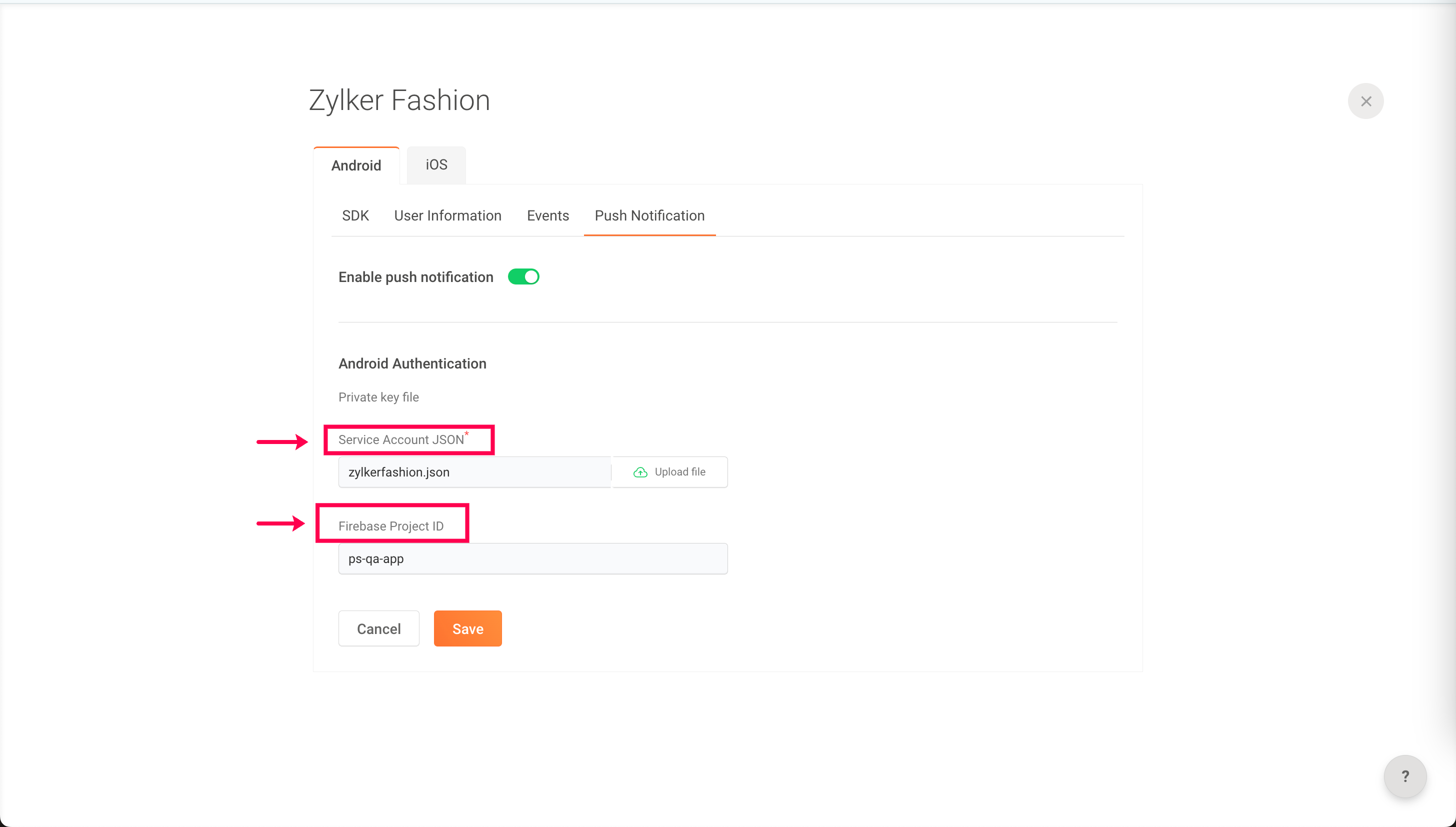The height and width of the screenshot is (827, 1456).
Task: Click the Private key file text
Action: click(x=378, y=397)
